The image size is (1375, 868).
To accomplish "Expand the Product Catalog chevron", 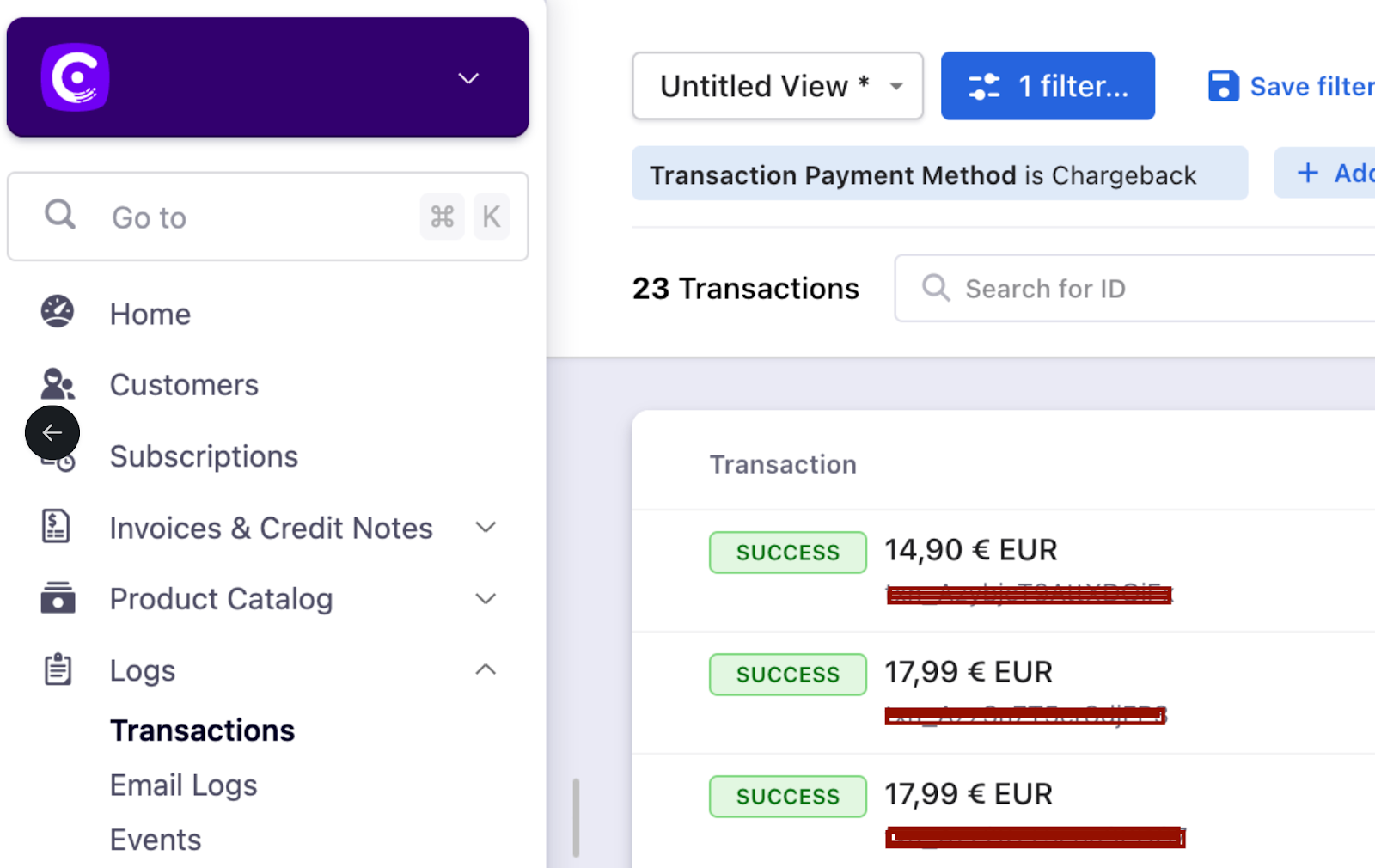I will click(486, 598).
